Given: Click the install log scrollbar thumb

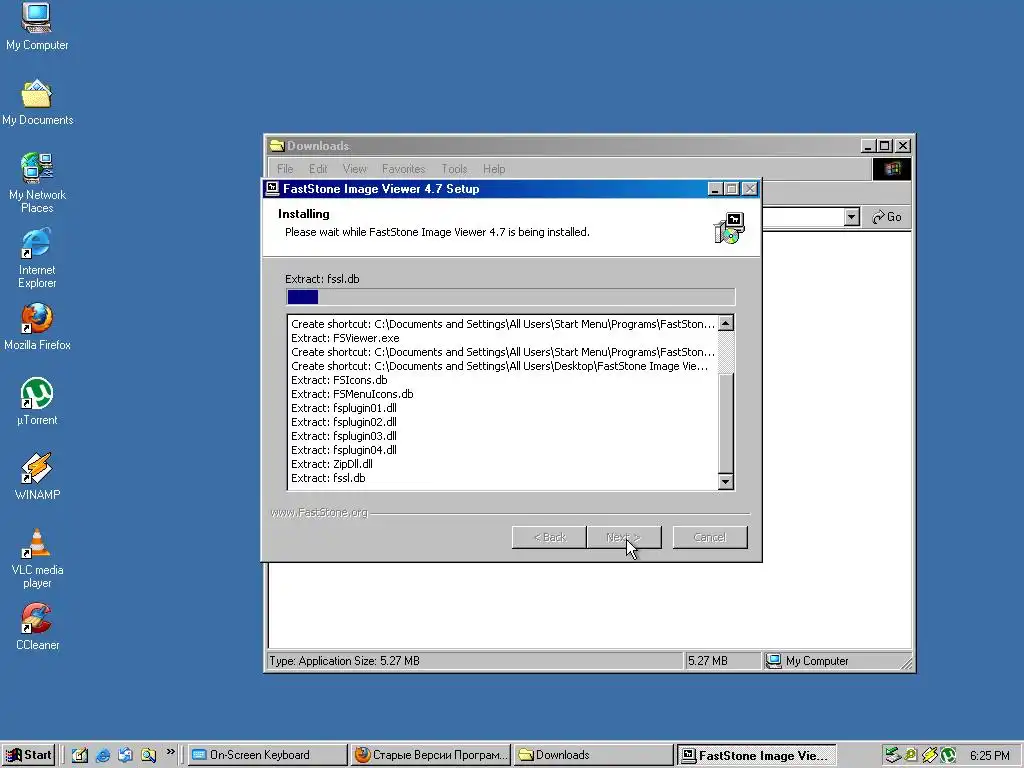Looking at the screenshot, I should [726, 423].
